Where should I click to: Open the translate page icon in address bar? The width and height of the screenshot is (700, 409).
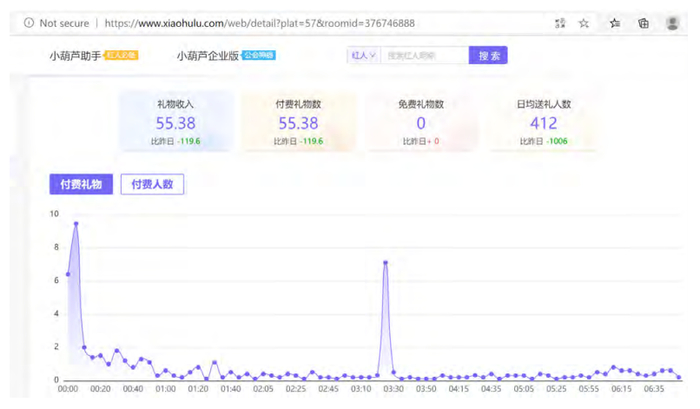(x=557, y=23)
